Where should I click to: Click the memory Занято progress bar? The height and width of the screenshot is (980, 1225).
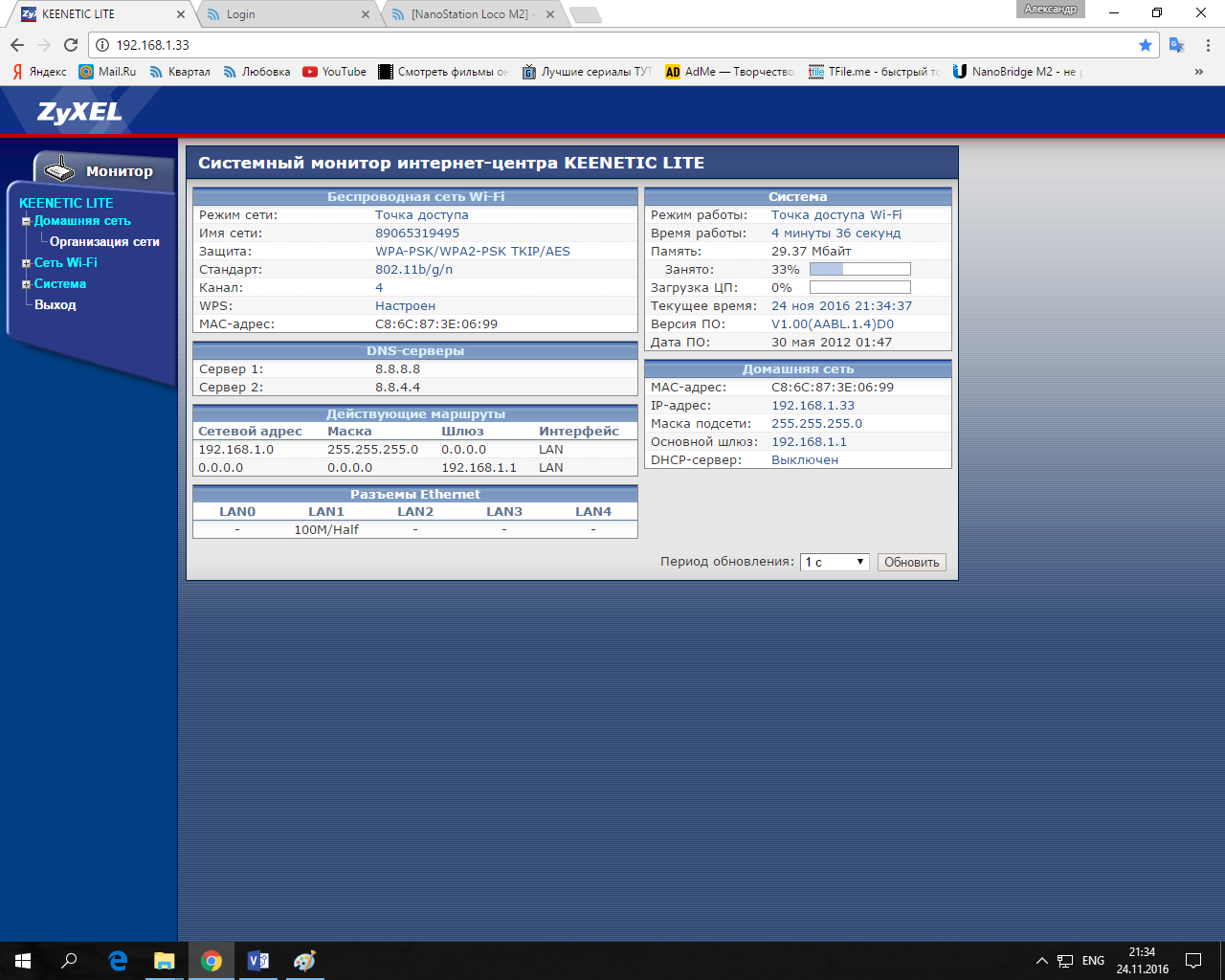tap(859, 270)
